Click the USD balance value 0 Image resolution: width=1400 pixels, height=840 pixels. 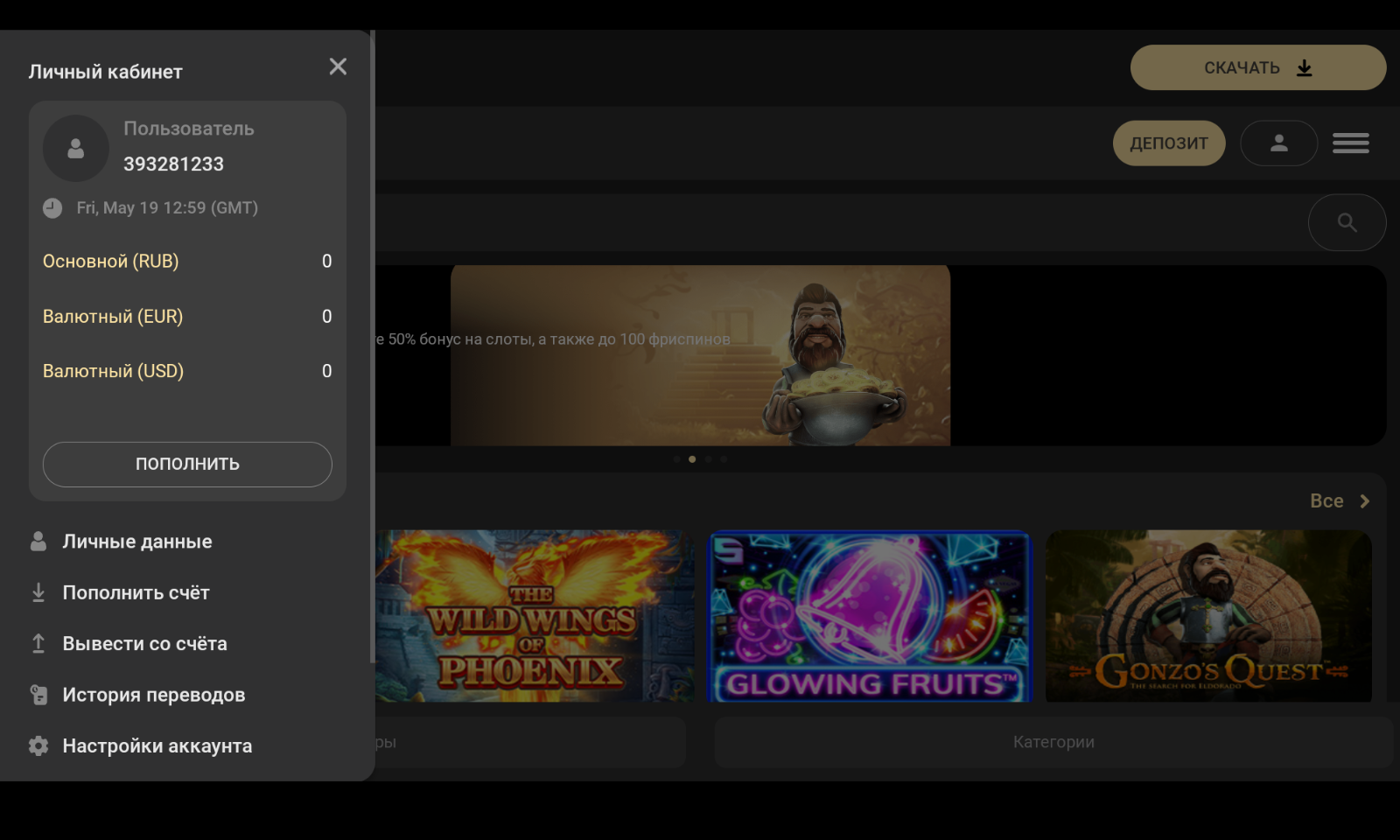tap(326, 371)
